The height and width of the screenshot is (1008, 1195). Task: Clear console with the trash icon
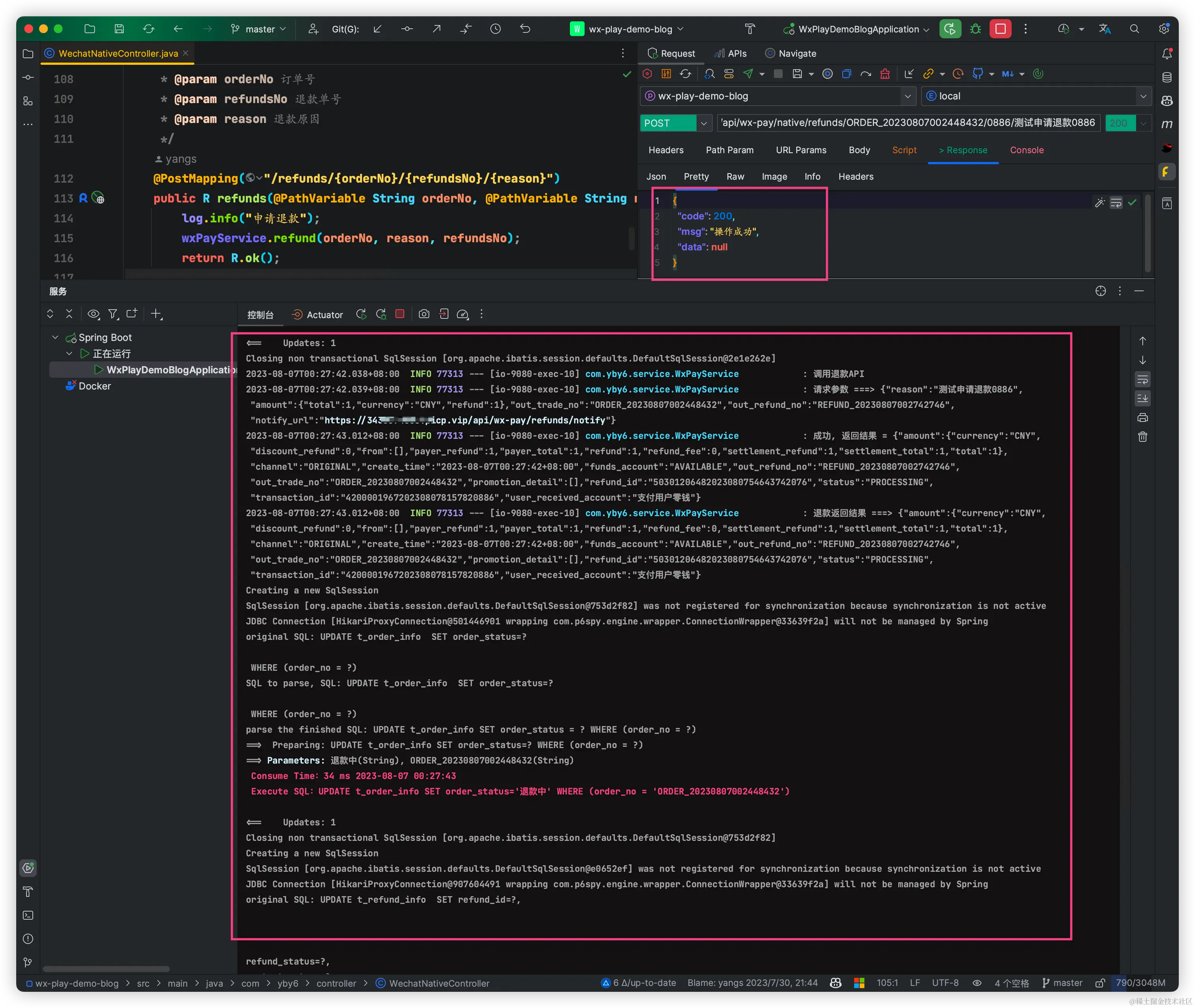(x=1142, y=437)
